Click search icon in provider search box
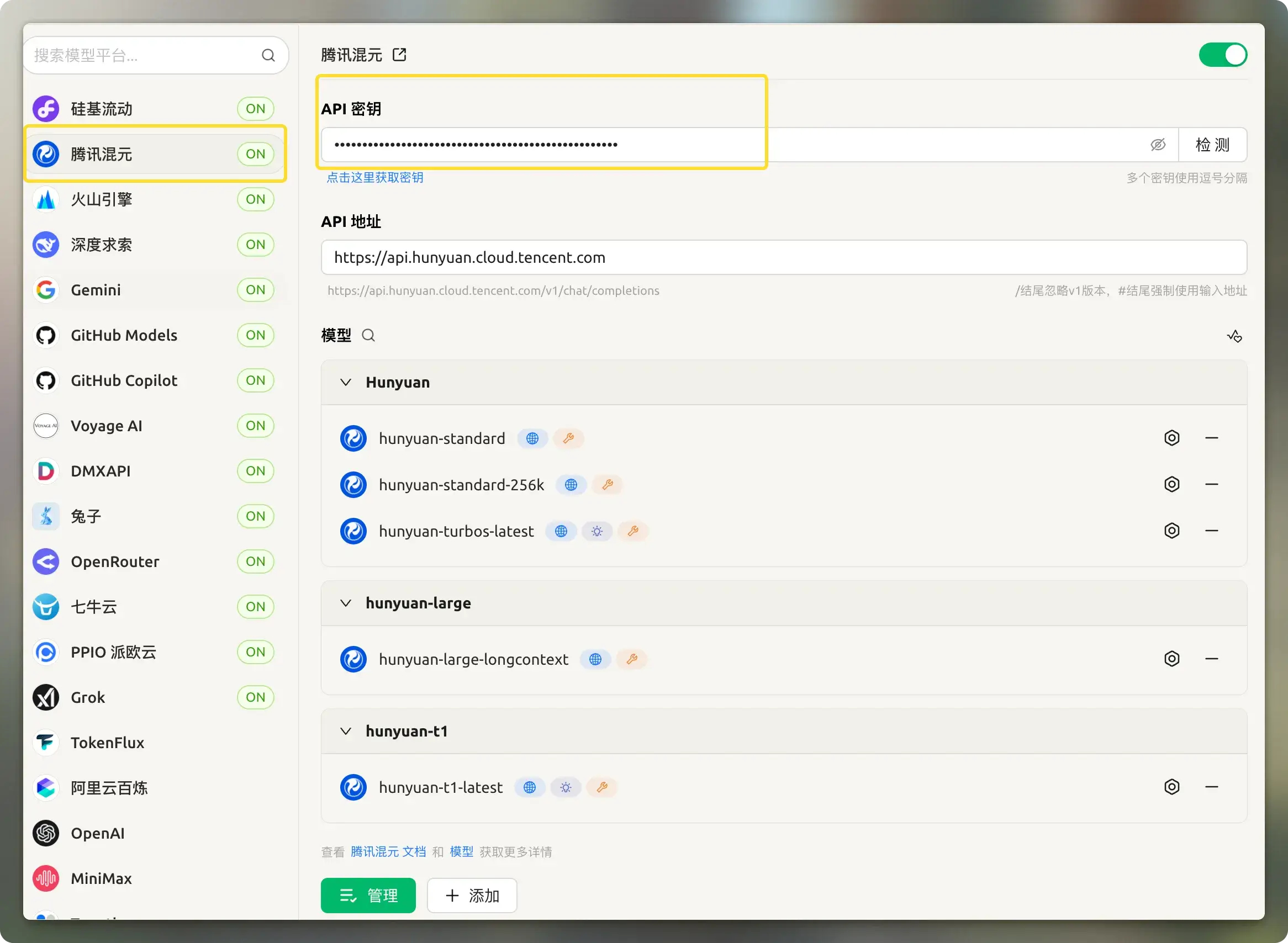The height and width of the screenshot is (943, 1288). (x=268, y=55)
